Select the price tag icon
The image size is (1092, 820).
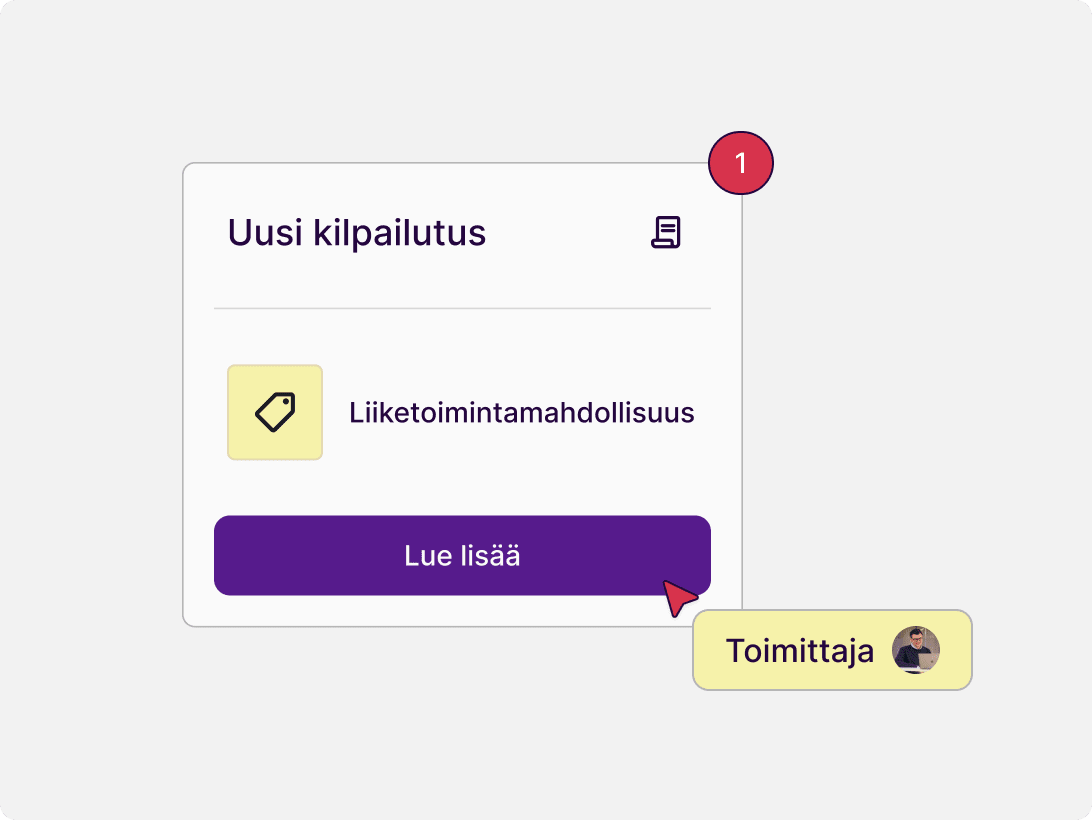(x=275, y=412)
